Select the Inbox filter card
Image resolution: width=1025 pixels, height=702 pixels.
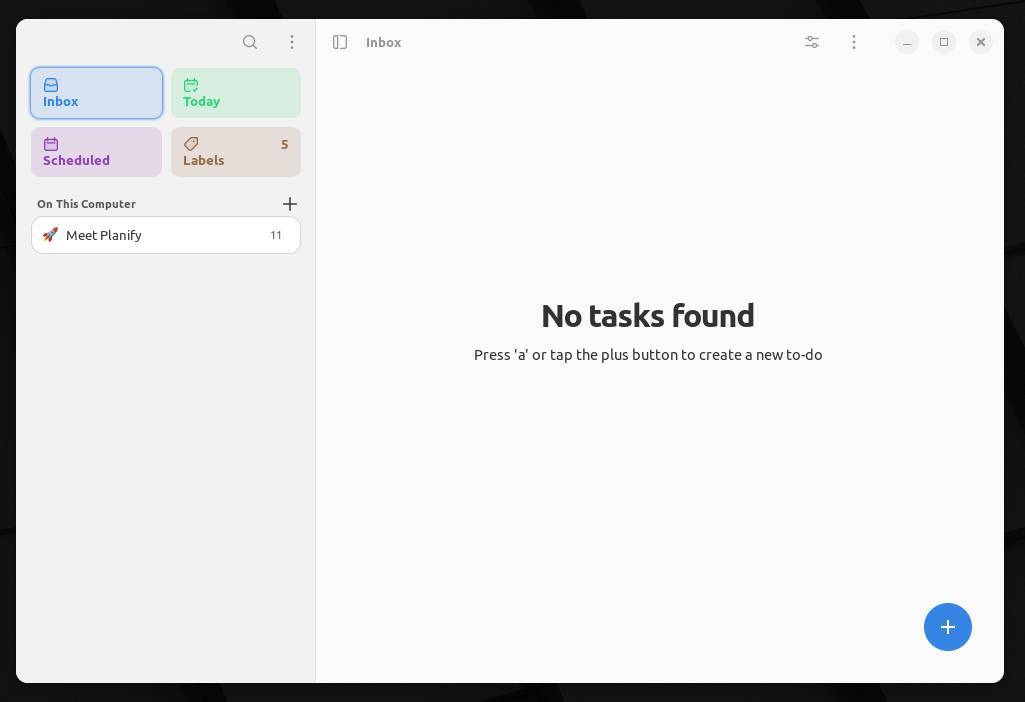pos(96,93)
